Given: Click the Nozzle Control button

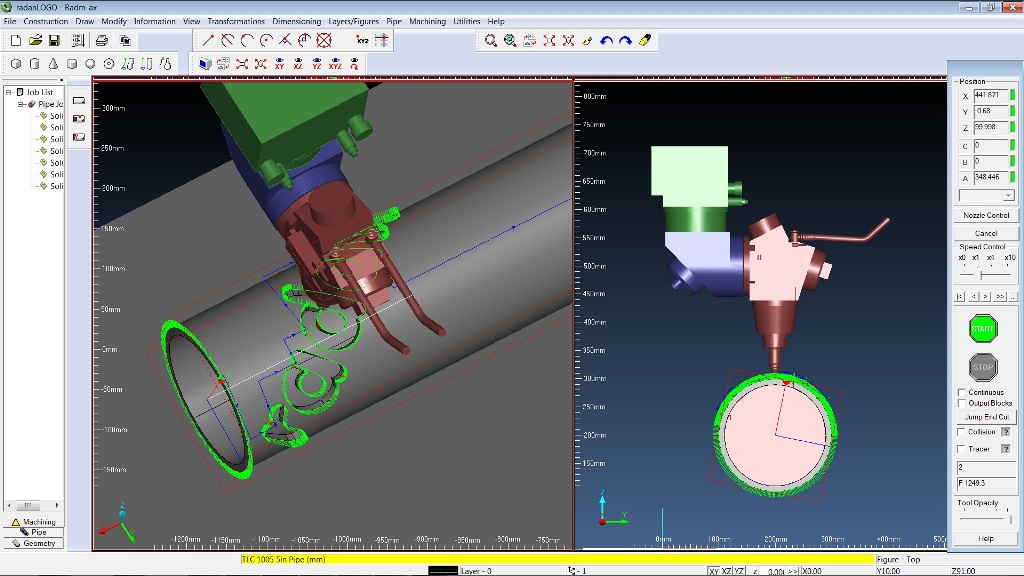Looking at the screenshot, I should click(986, 215).
